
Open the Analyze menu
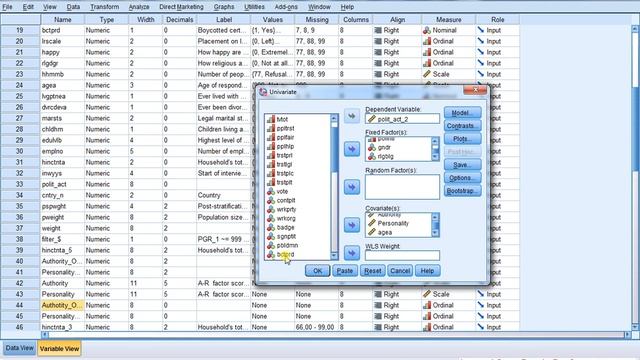[x=138, y=7]
